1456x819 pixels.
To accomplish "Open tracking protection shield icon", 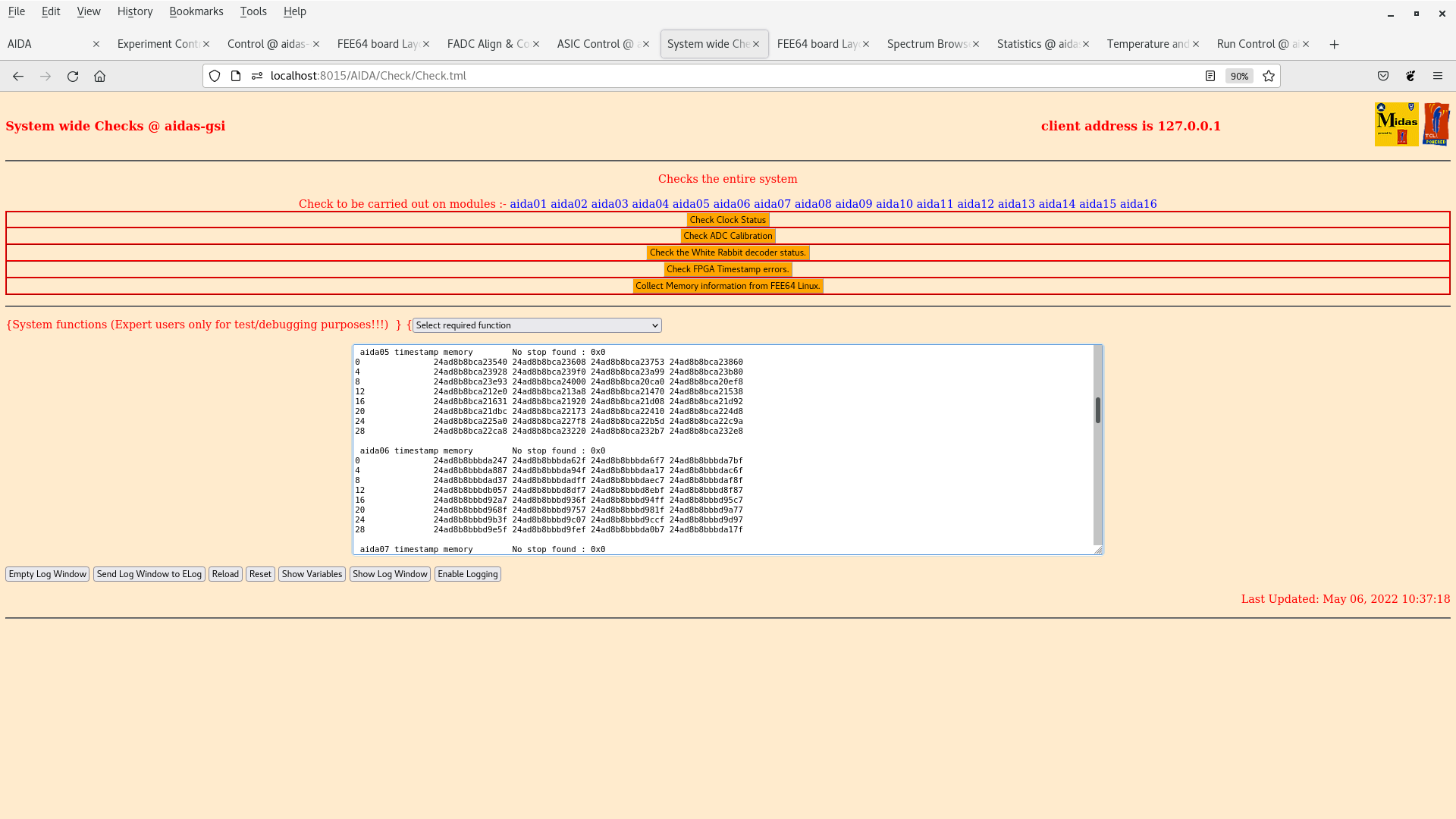I will [215, 76].
